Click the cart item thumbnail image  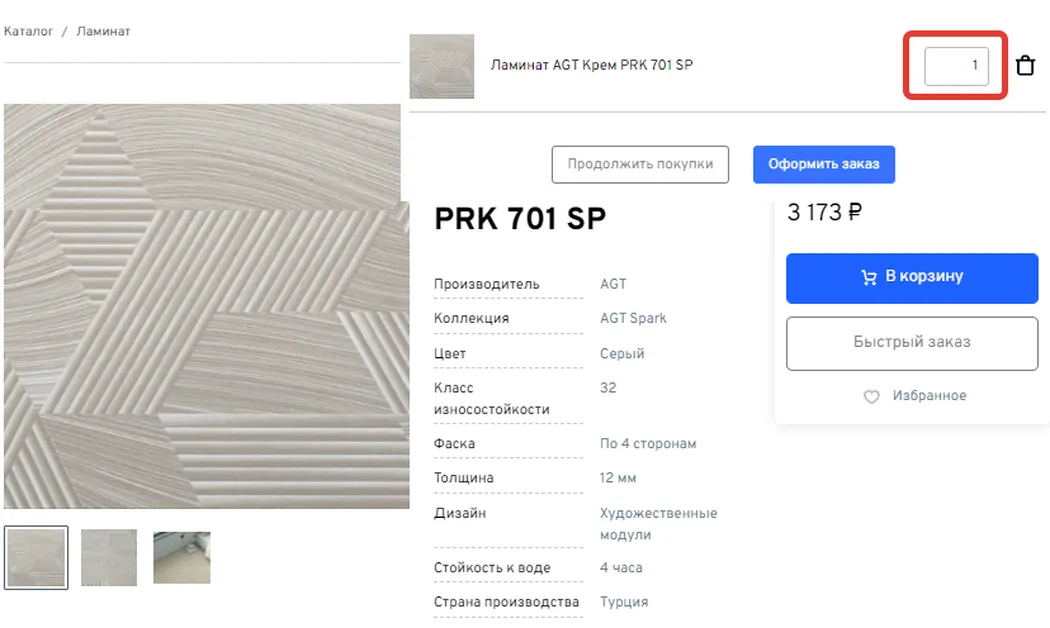442,66
